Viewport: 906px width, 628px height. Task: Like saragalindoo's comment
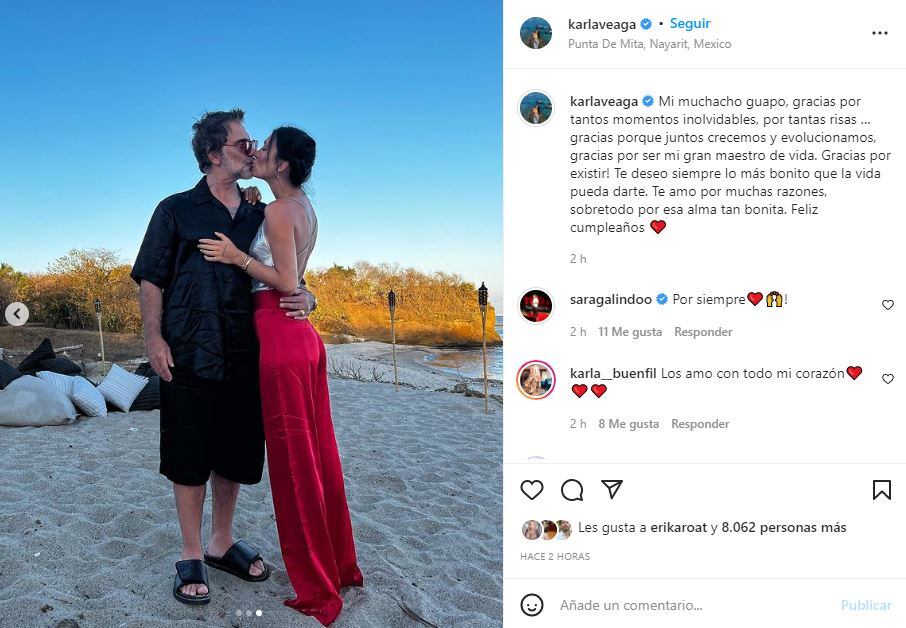pyautogui.click(x=888, y=304)
